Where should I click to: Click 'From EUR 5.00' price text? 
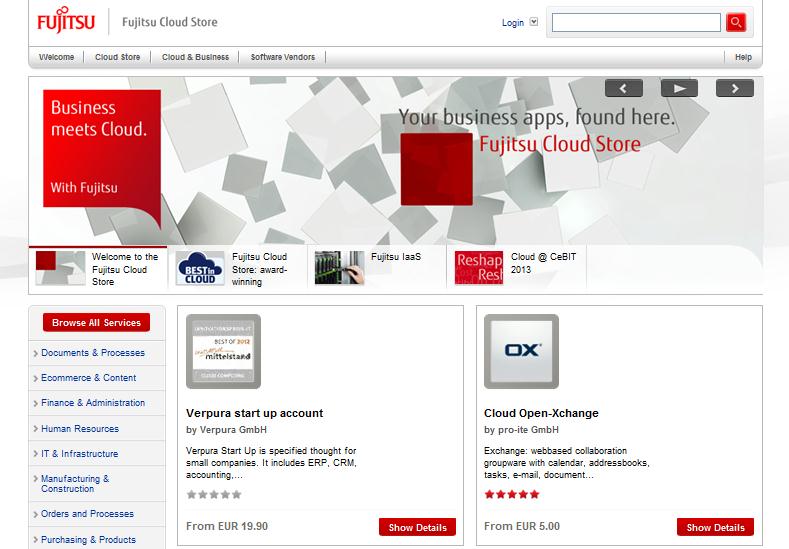coord(522,526)
